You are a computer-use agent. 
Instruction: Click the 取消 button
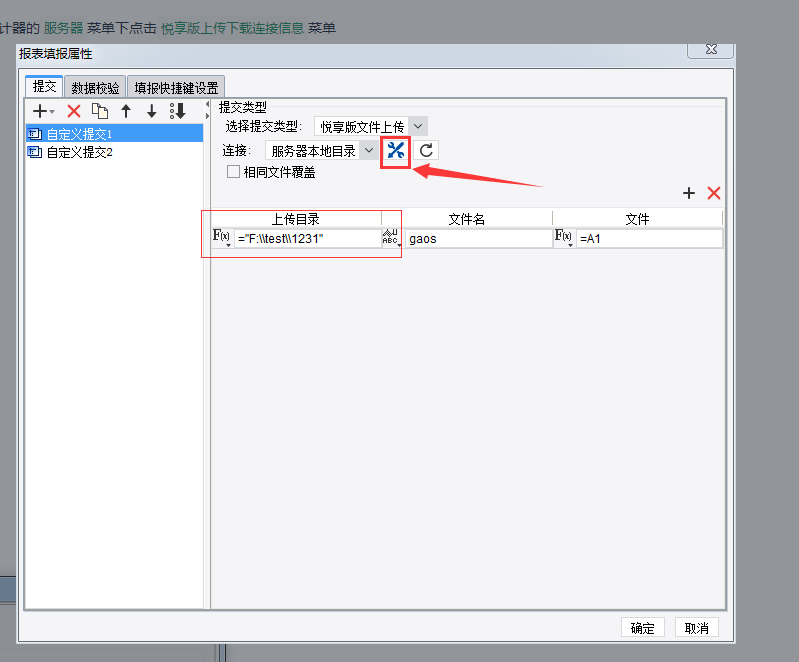697,628
